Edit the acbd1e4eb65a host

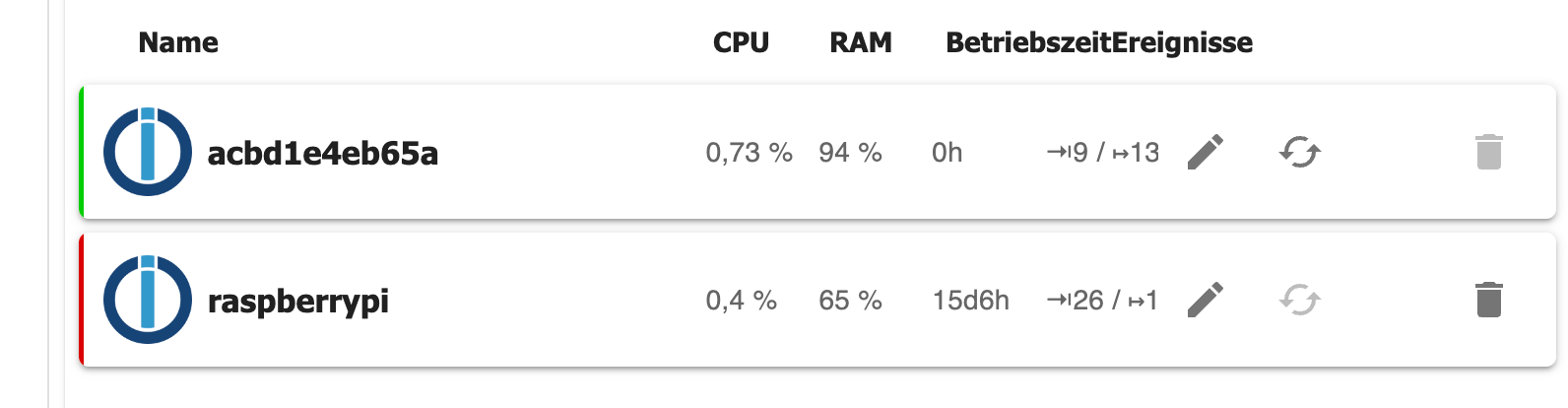click(1206, 152)
